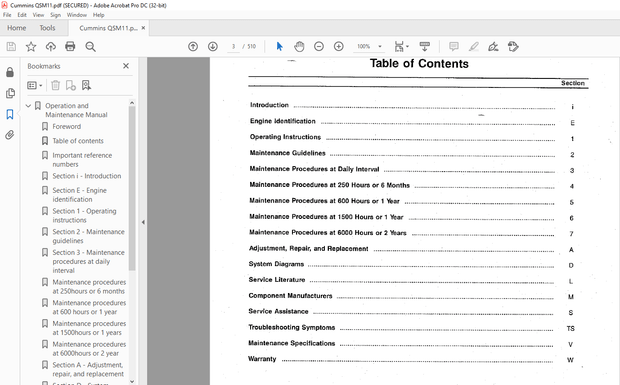620x385 pixels.
Task: Open the Help menu
Action: pyautogui.click(x=98, y=15)
